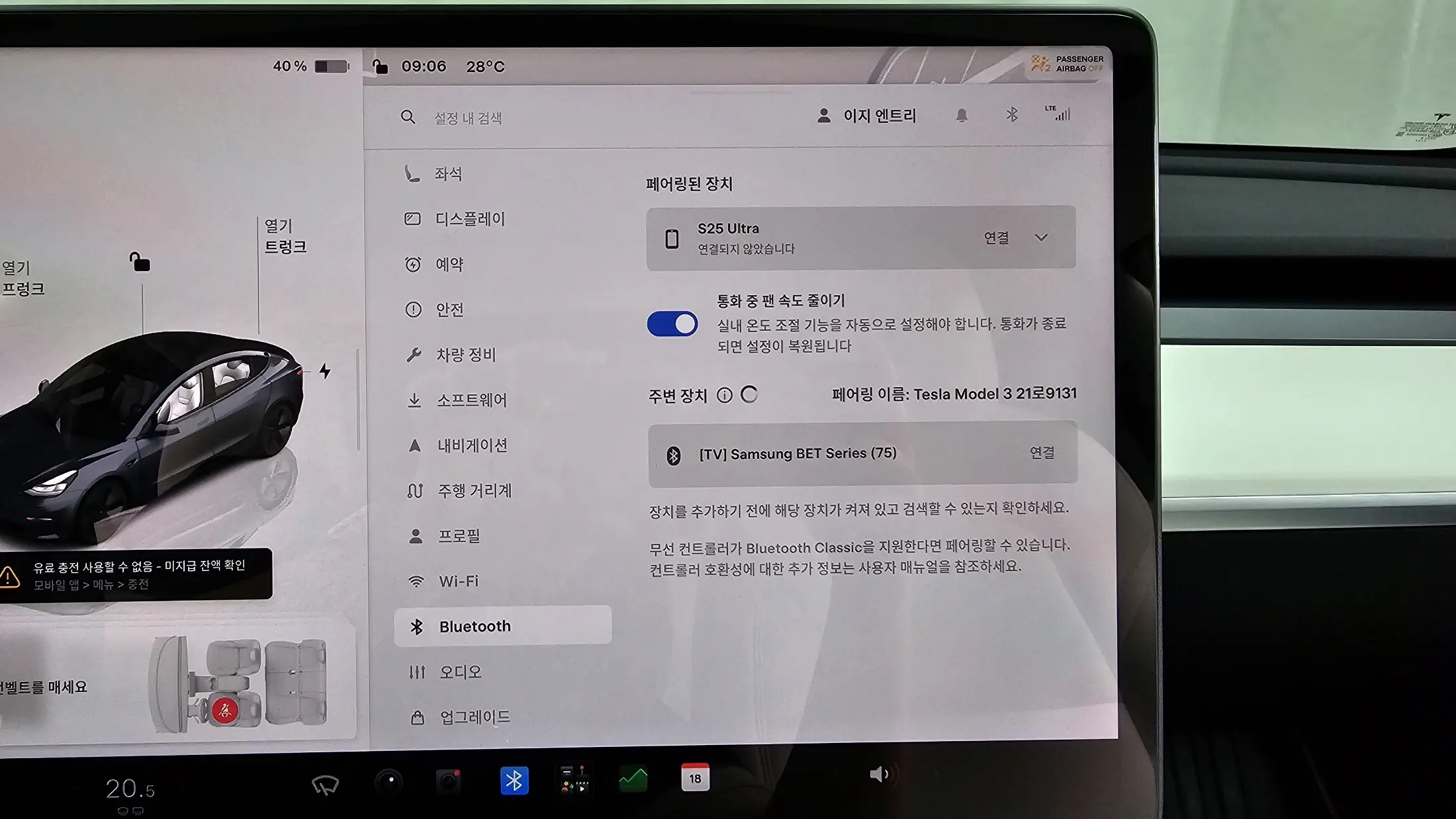Open the 이지 엔트리 driver profile

(867, 116)
